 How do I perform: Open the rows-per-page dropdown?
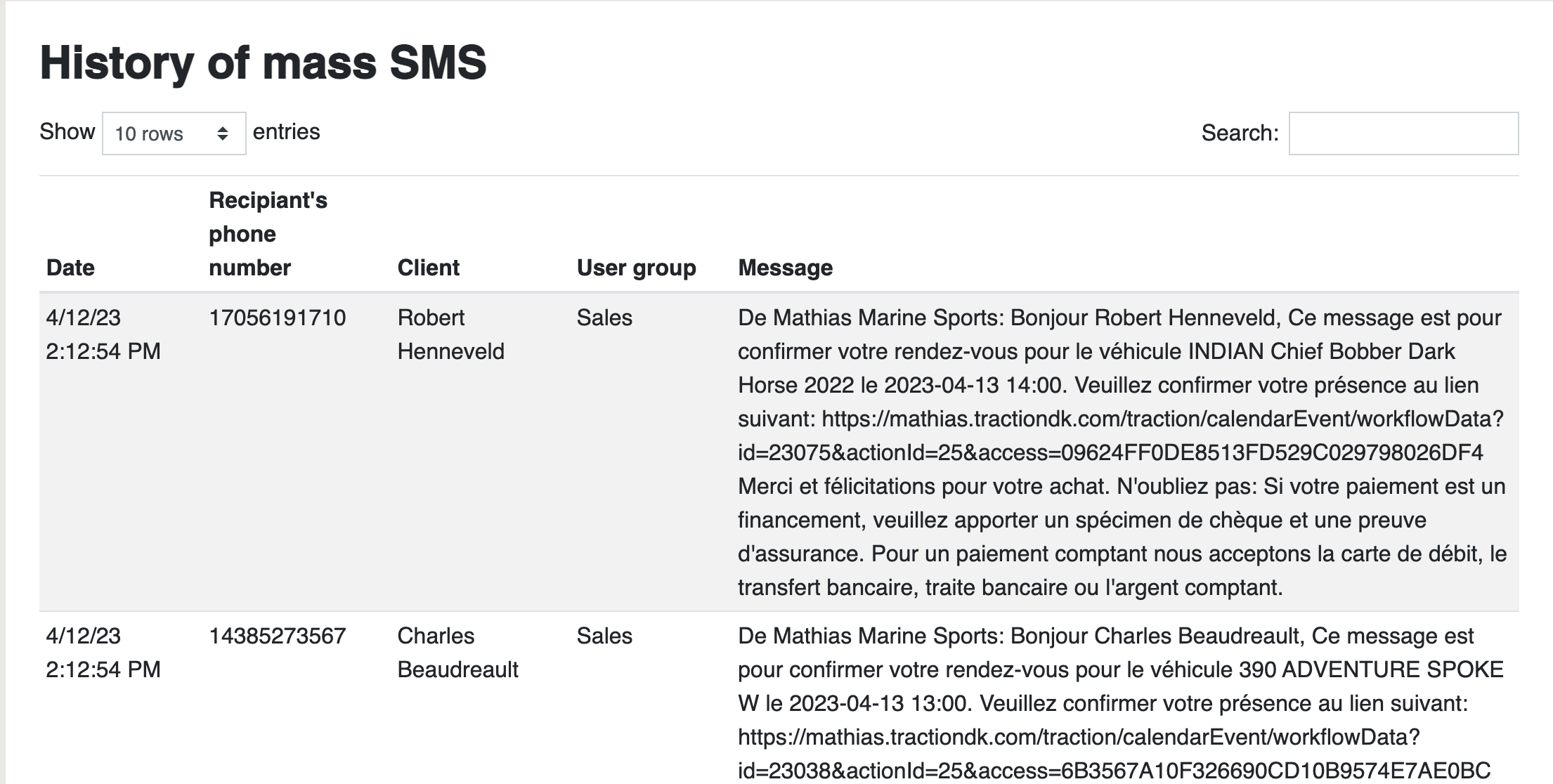tap(174, 133)
